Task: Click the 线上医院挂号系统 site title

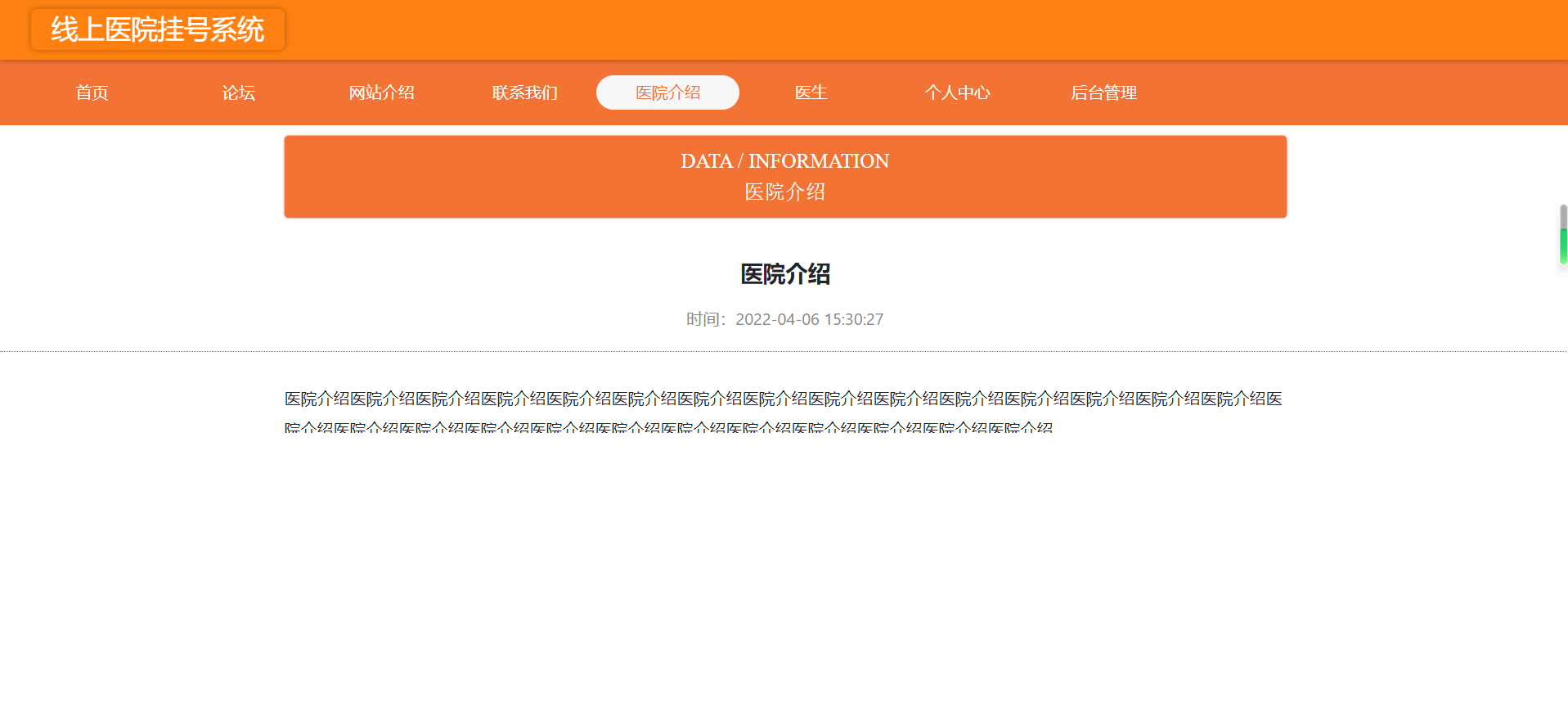Action: pos(158,29)
